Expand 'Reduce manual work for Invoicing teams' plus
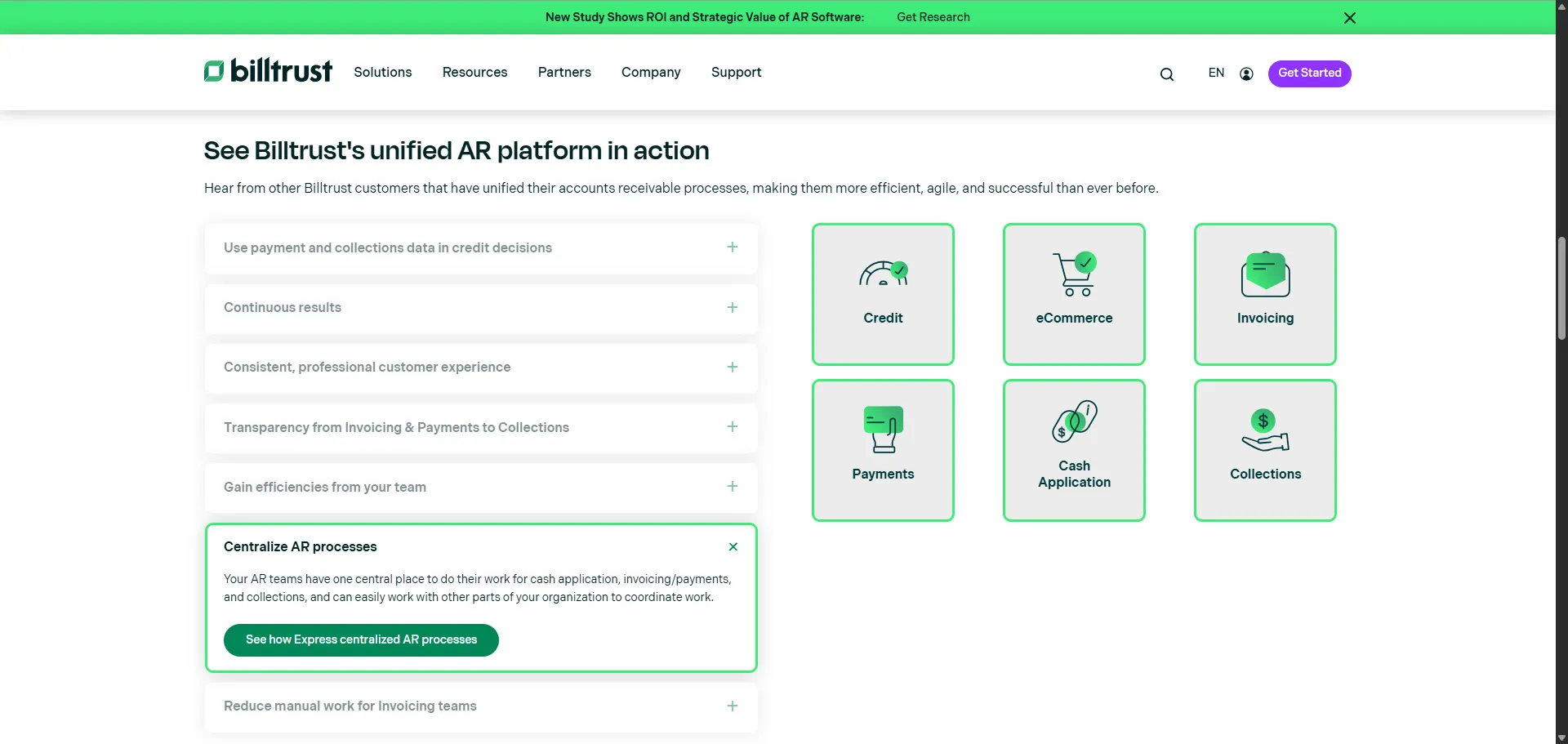This screenshot has height=744, width=1568. point(733,706)
